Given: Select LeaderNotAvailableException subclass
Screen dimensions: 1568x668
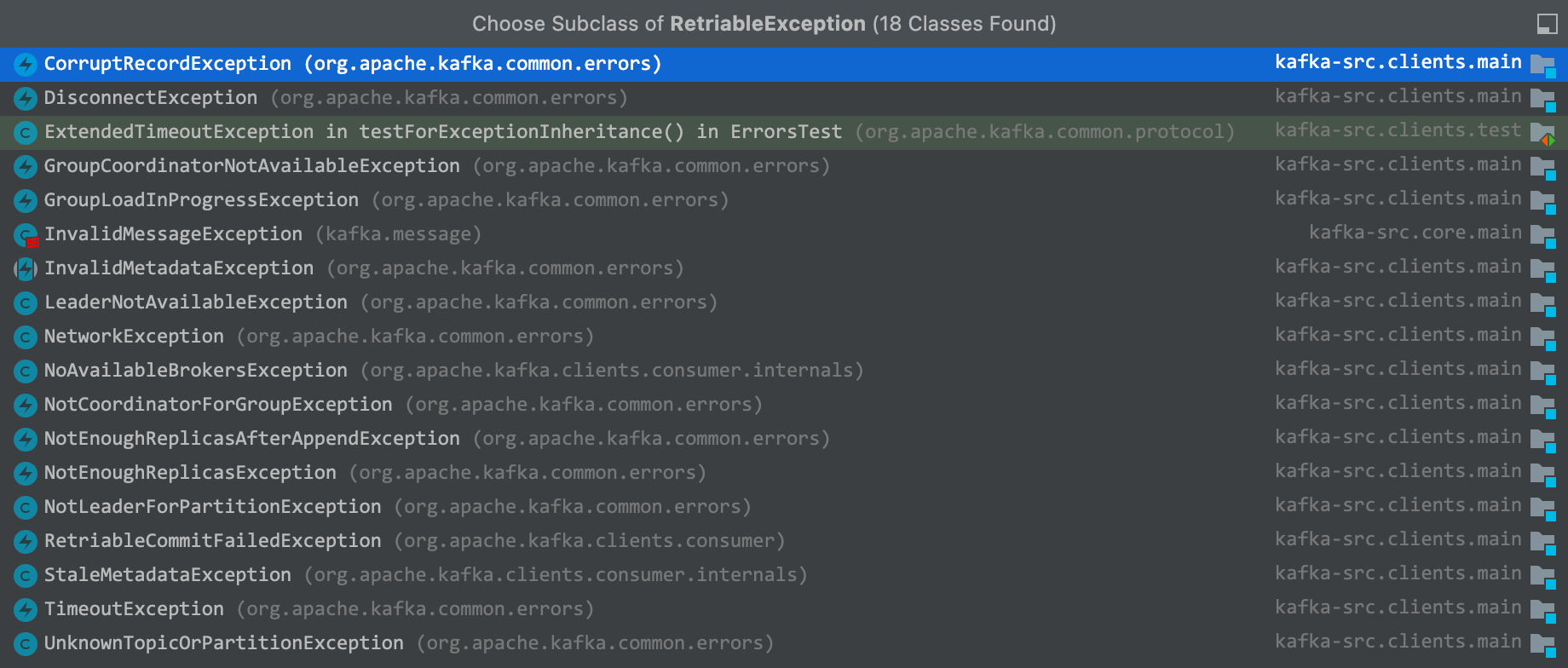Looking at the screenshot, I should coord(784,302).
